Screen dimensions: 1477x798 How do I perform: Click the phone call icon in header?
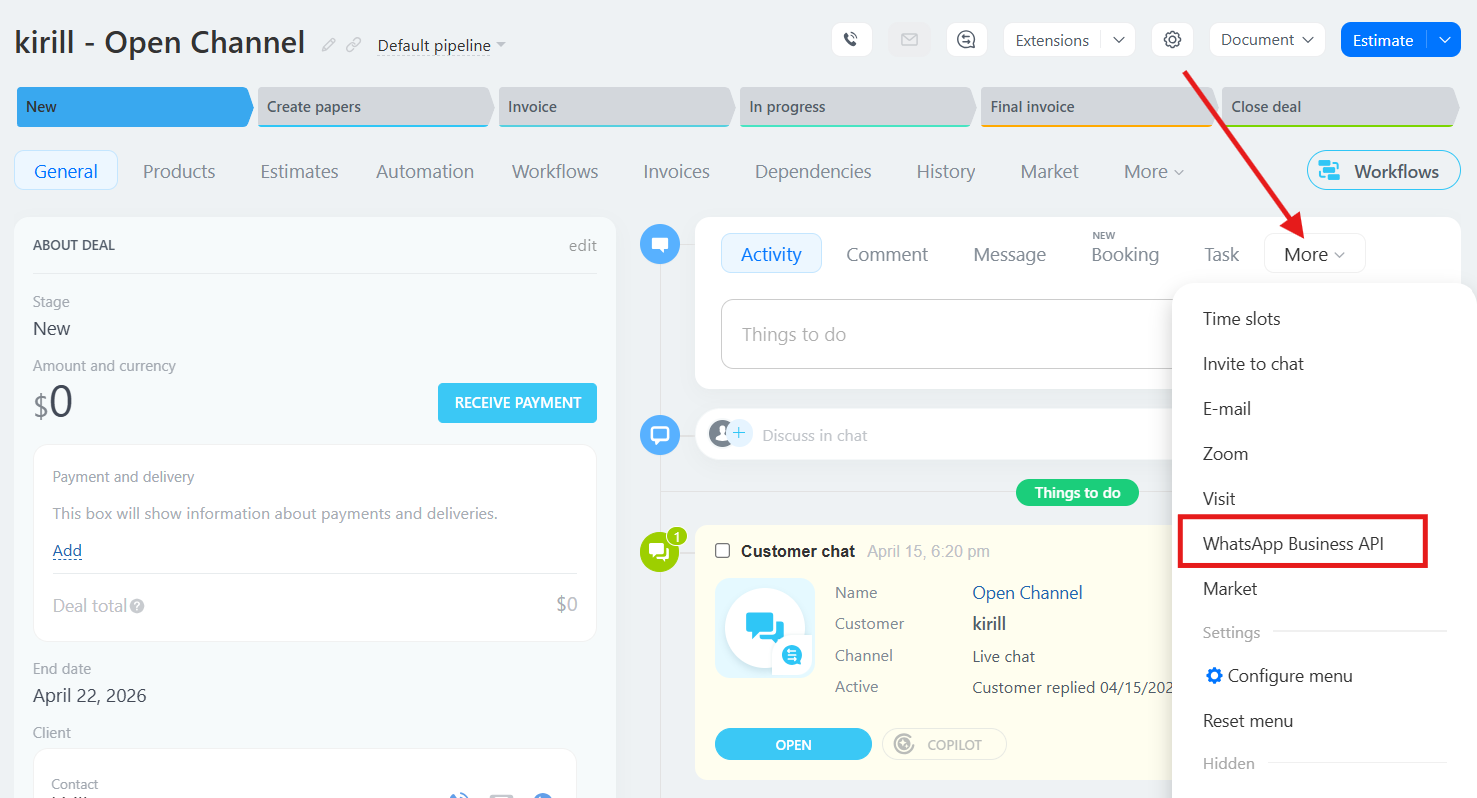pyautogui.click(x=851, y=40)
